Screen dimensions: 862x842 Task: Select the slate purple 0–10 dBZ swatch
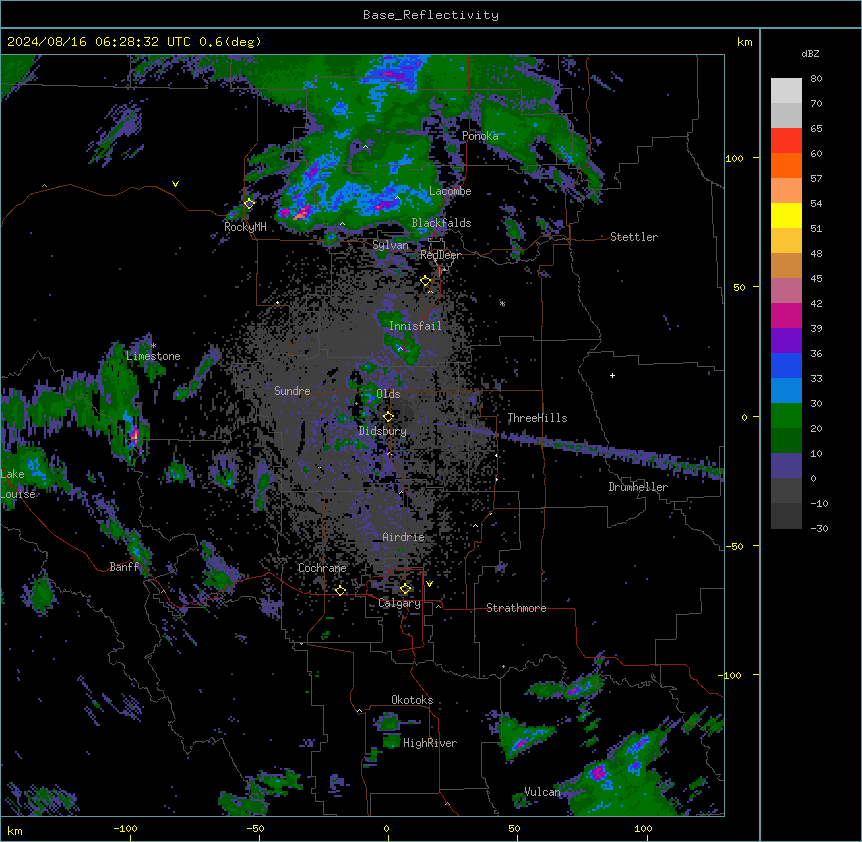click(786, 466)
